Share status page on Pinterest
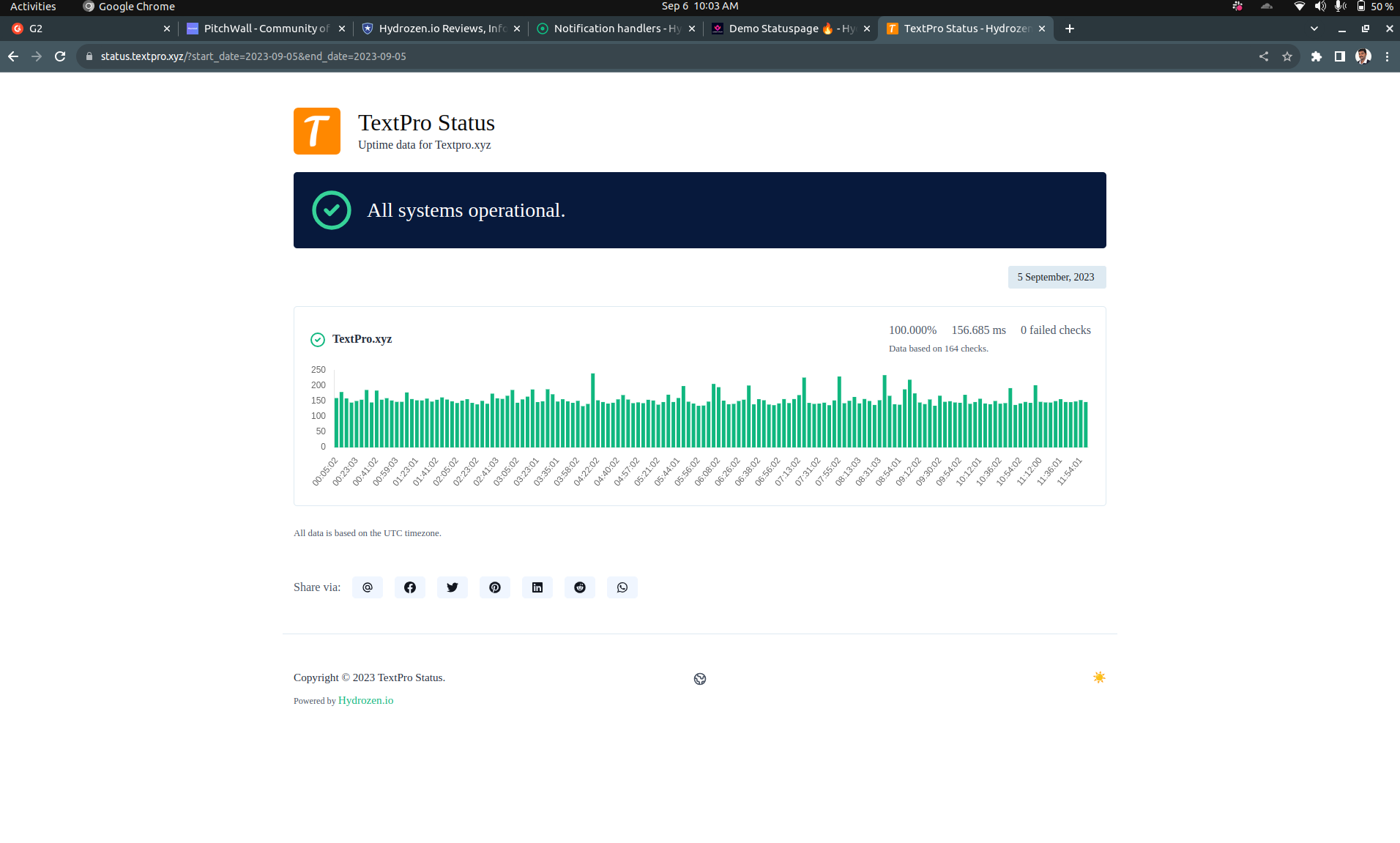The width and height of the screenshot is (1400, 843). 495,587
